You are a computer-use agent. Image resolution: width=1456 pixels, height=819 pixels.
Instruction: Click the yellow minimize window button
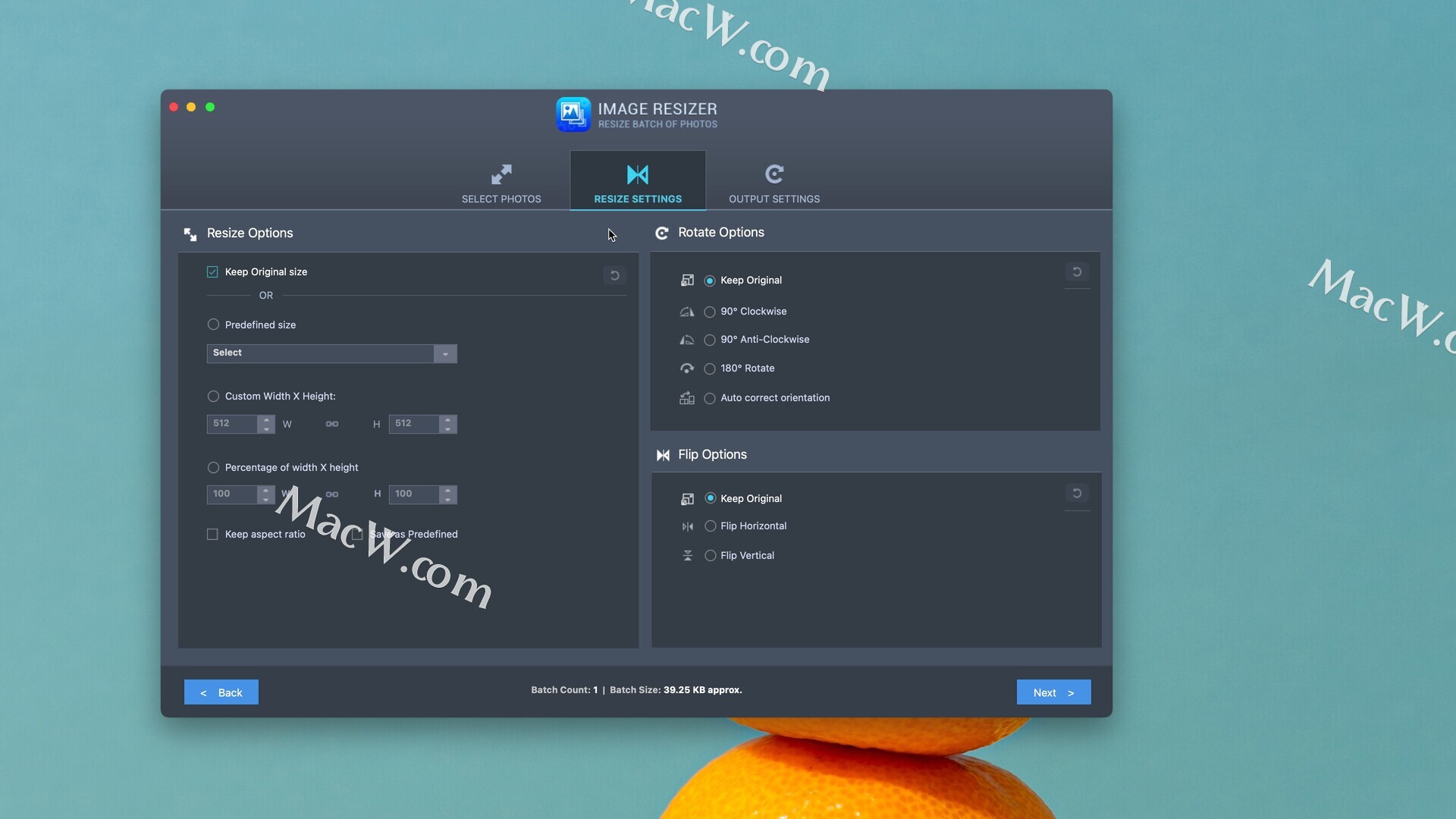coord(191,107)
